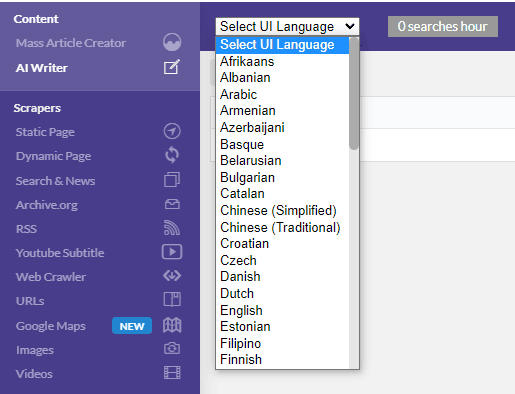Choose Chinese (Simplified) option
The height and width of the screenshot is (394, 515).
282,210
